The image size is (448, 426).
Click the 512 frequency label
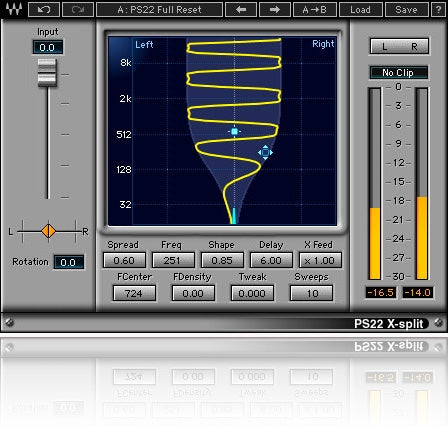(x=124, y=135)
